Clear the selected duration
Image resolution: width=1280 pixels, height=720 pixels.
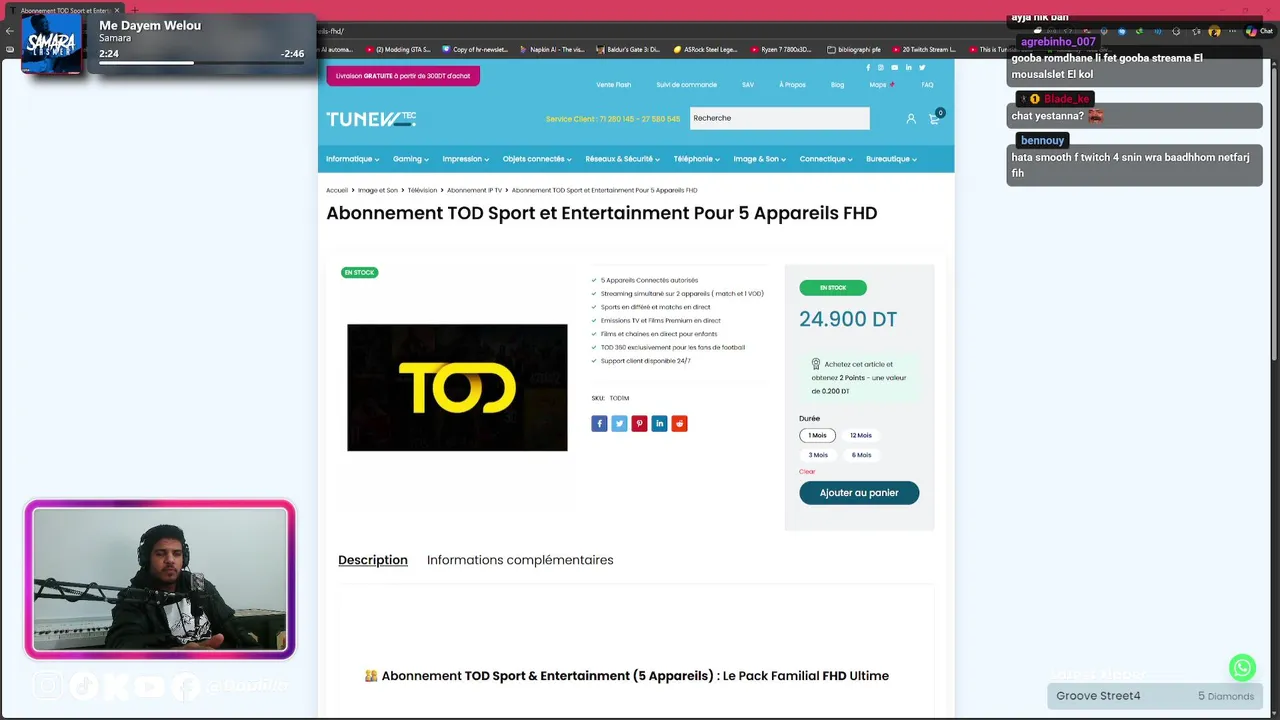(807, 472)
